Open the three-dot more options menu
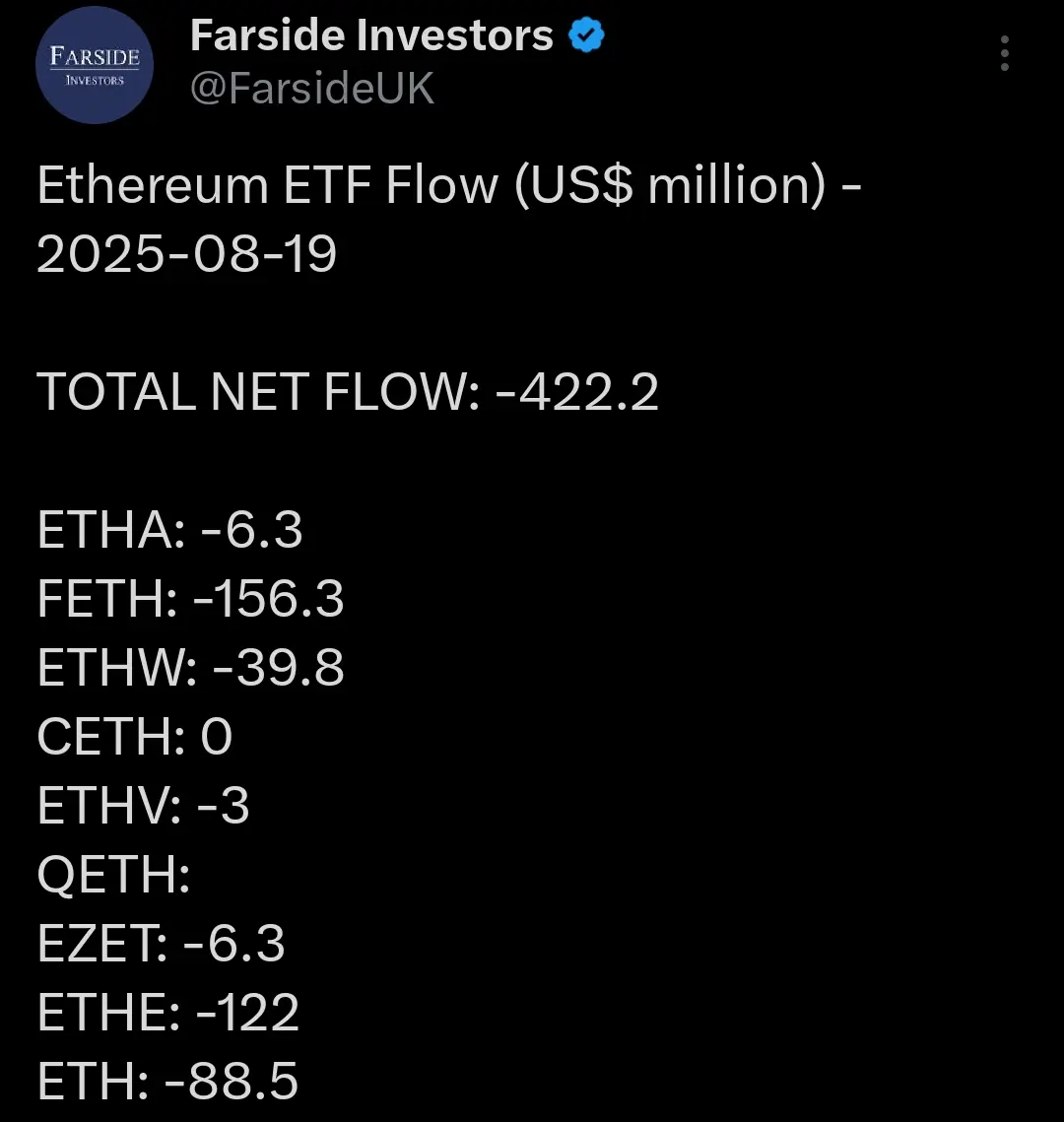The width and height of the screenshot is (1064, 1122). click(1005, 53)
